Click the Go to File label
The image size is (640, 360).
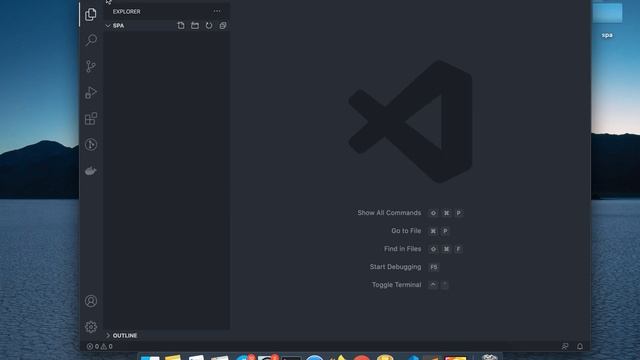tap(406, 231)
